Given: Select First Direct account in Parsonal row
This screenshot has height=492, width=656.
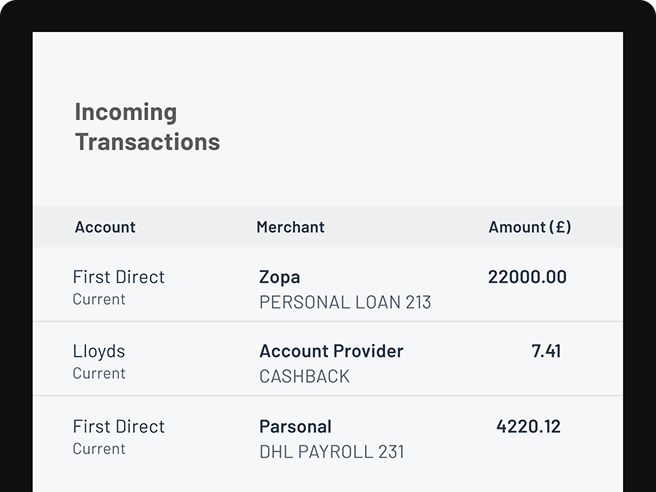Looking at the screenshot, I should point(119,427).
